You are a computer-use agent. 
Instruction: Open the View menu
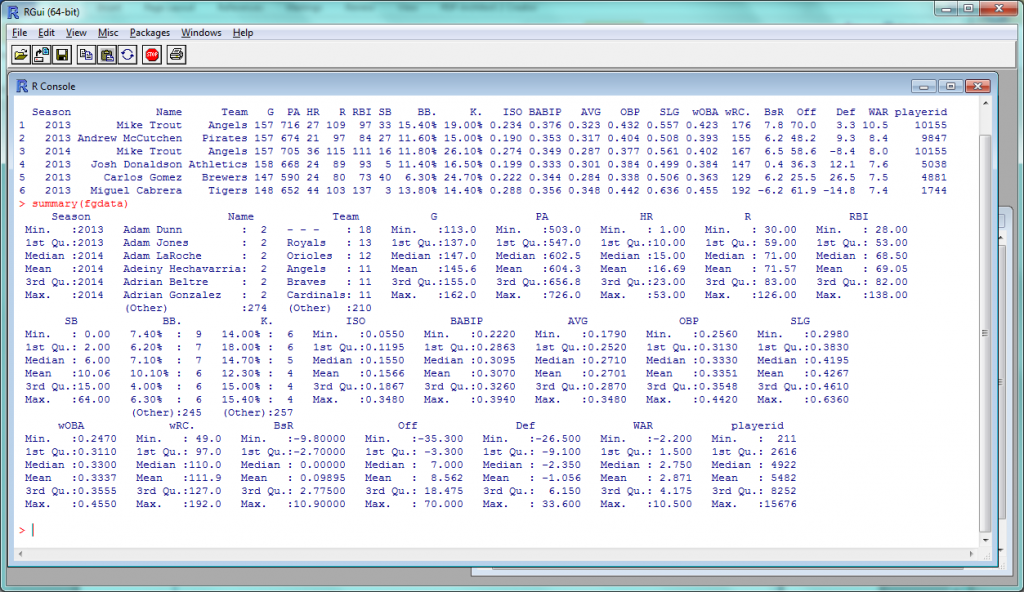coord(75,32)
